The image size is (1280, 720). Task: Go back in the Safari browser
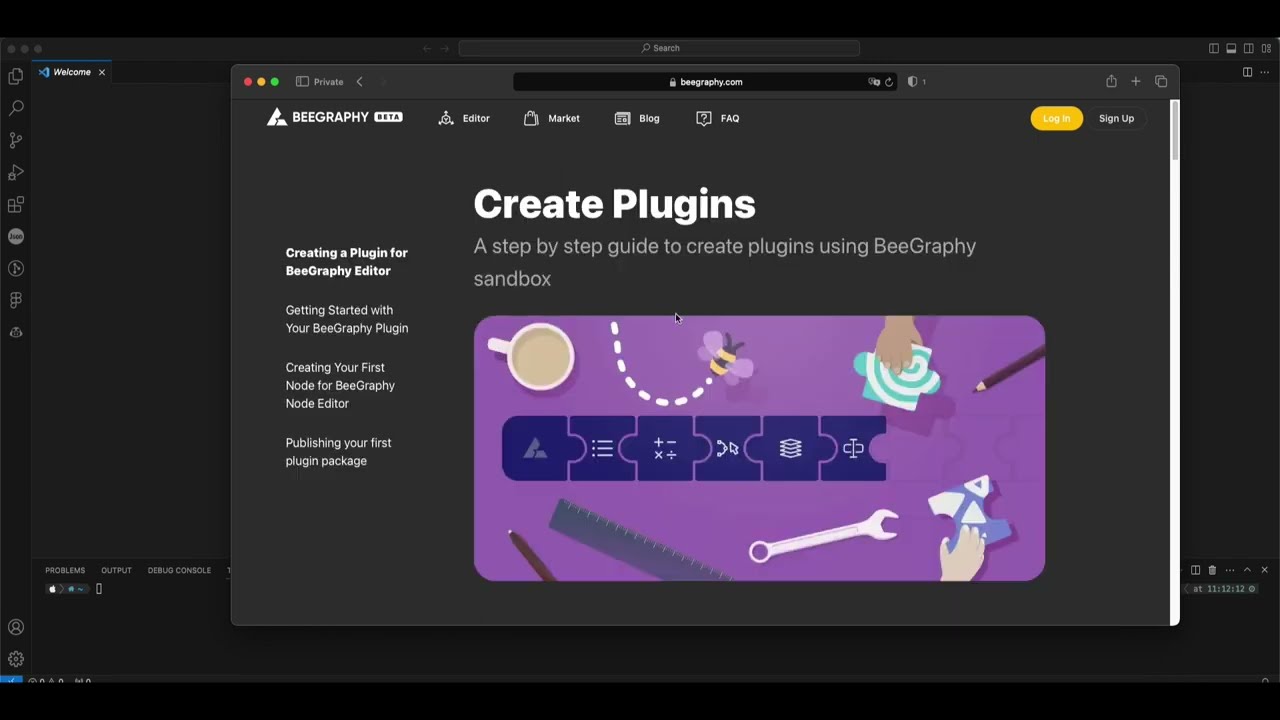(360, 82)
